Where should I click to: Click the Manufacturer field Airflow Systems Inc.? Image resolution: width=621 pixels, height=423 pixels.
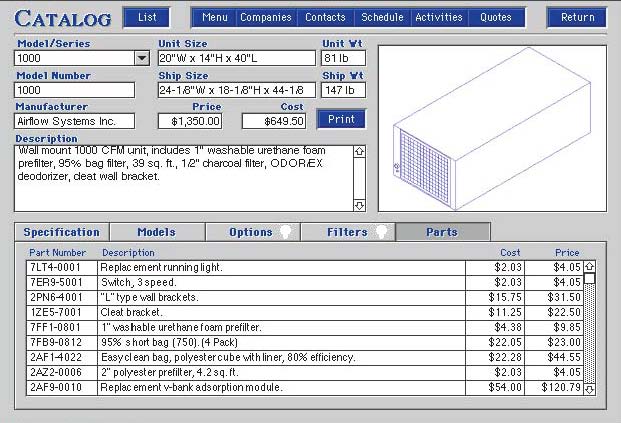click(x=74, y=121)
